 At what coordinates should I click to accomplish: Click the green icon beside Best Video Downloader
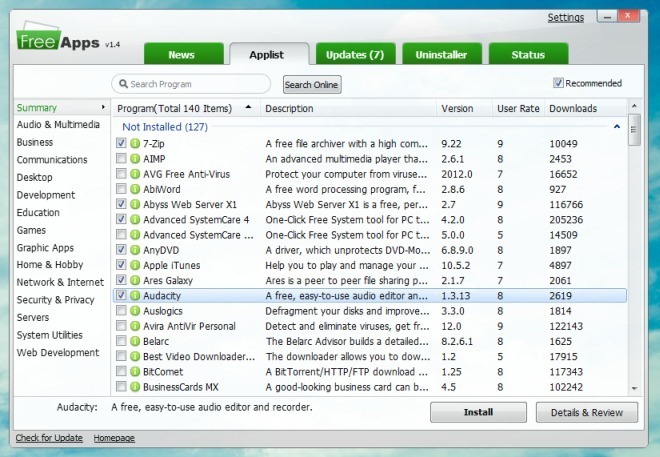pos(135,356)
